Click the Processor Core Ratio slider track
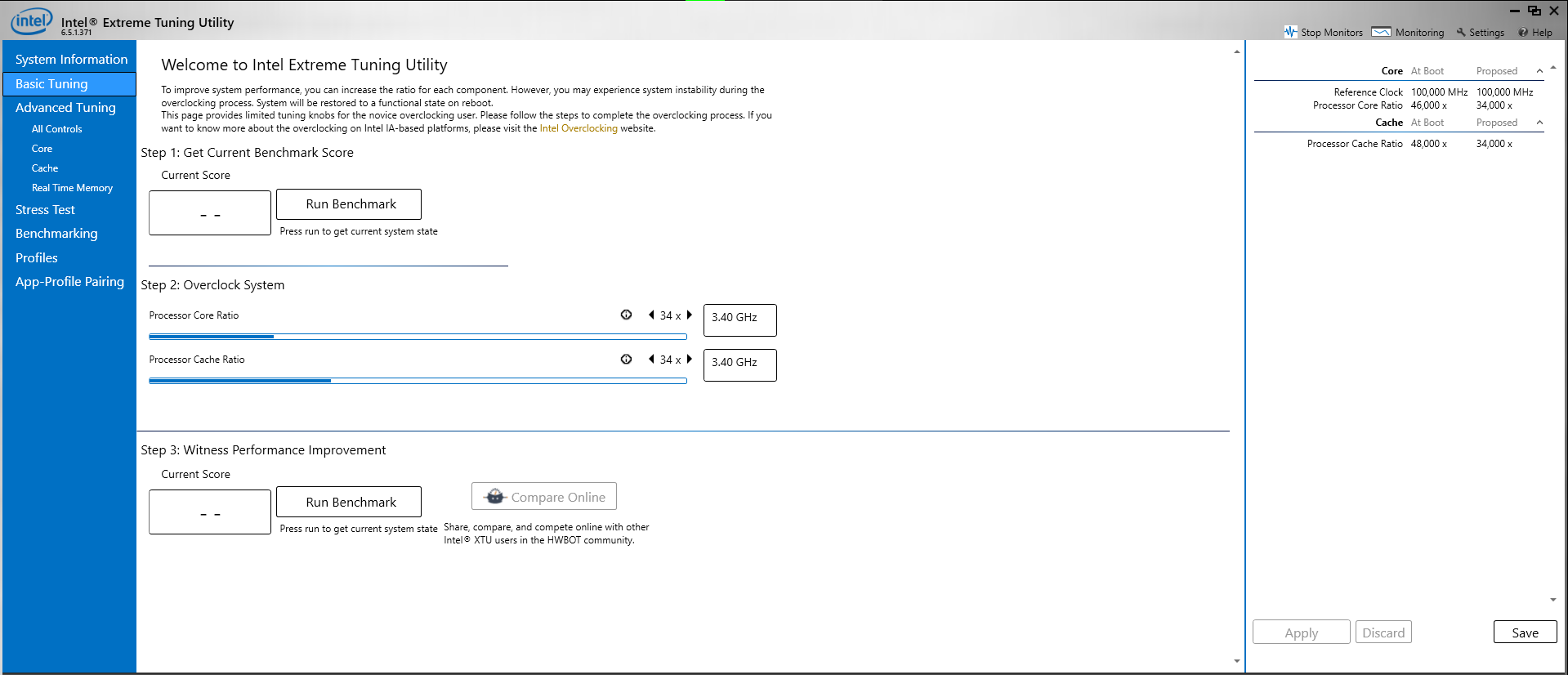 [418, 336]
